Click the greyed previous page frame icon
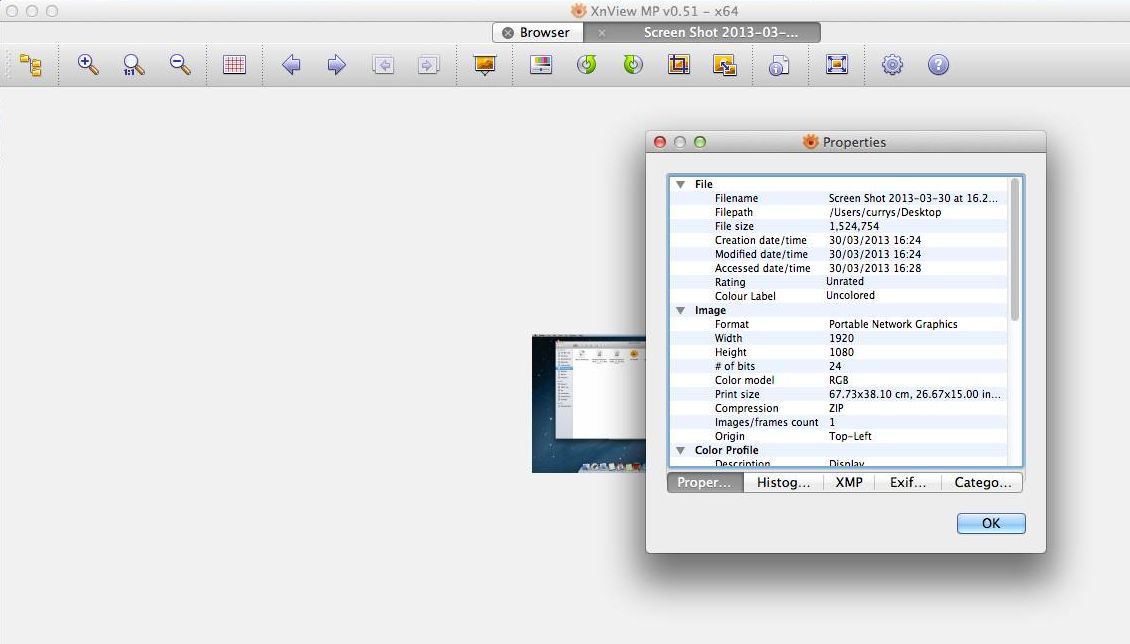Screen dimensions: 1130x644 pyautogui.click(x=383, y=65)
